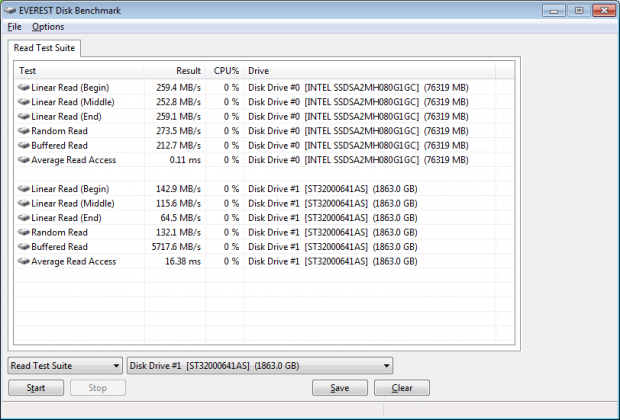
Task: Click the drive icon for Disk #1 Linear Read (Middle)
Action: tap(24, 203)
